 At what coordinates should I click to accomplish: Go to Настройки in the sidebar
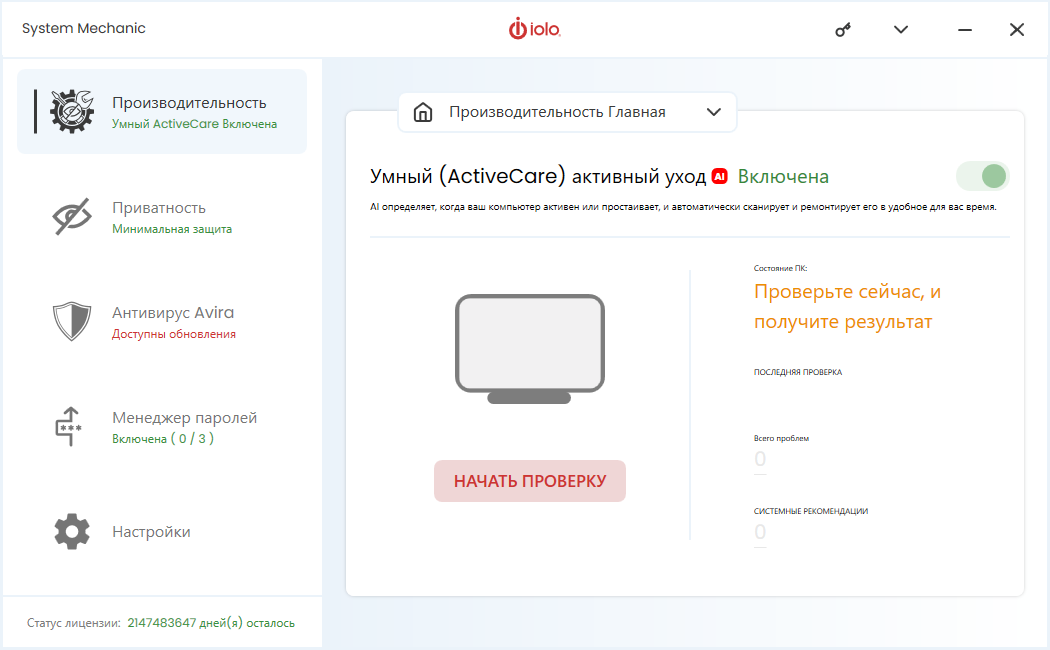pos(151,532)
